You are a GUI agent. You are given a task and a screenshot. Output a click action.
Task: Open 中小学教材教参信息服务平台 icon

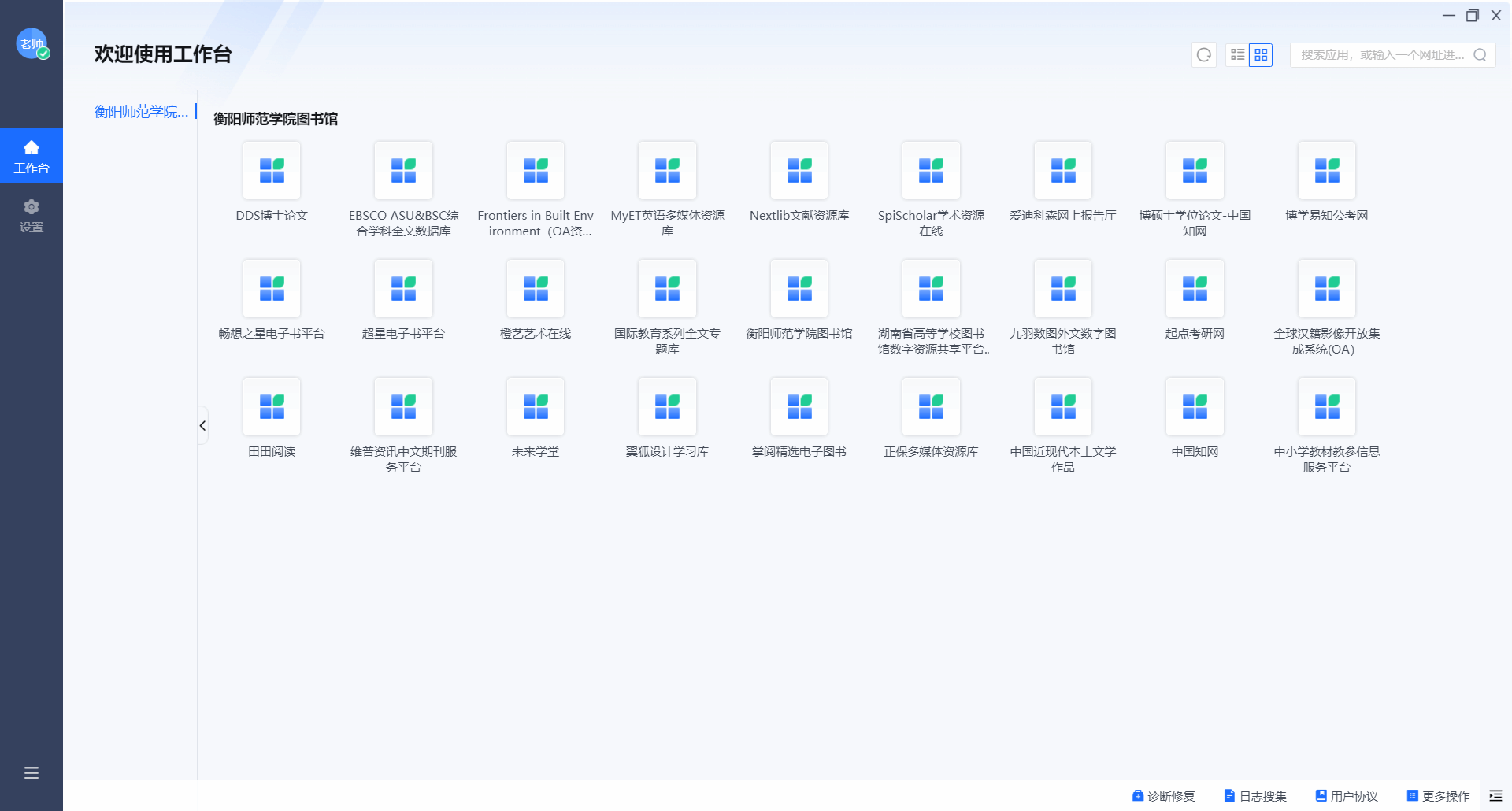click(1327, 406)
